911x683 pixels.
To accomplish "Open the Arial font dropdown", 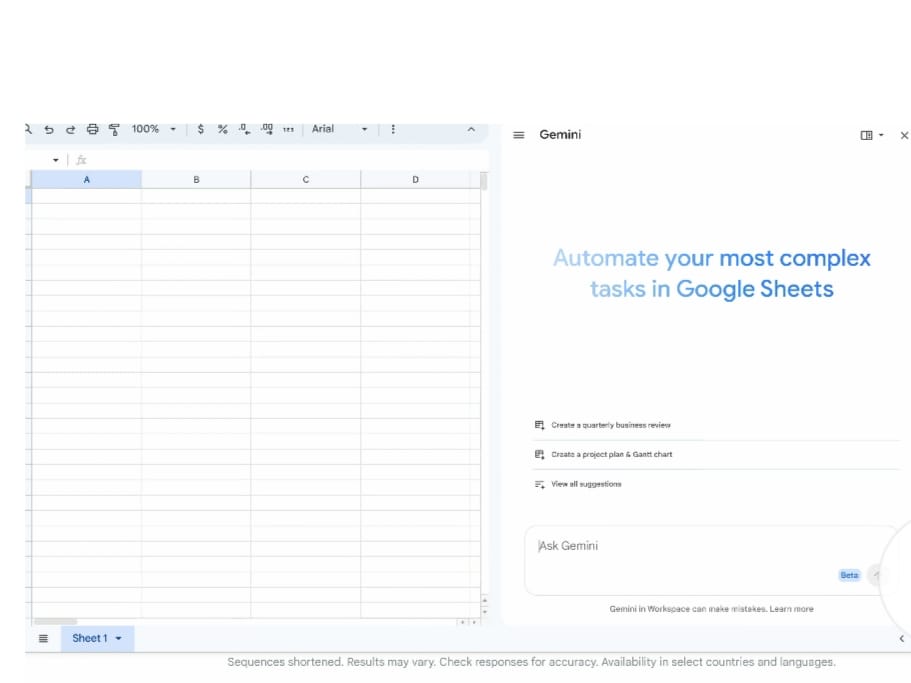I will (x=339, y=129).
